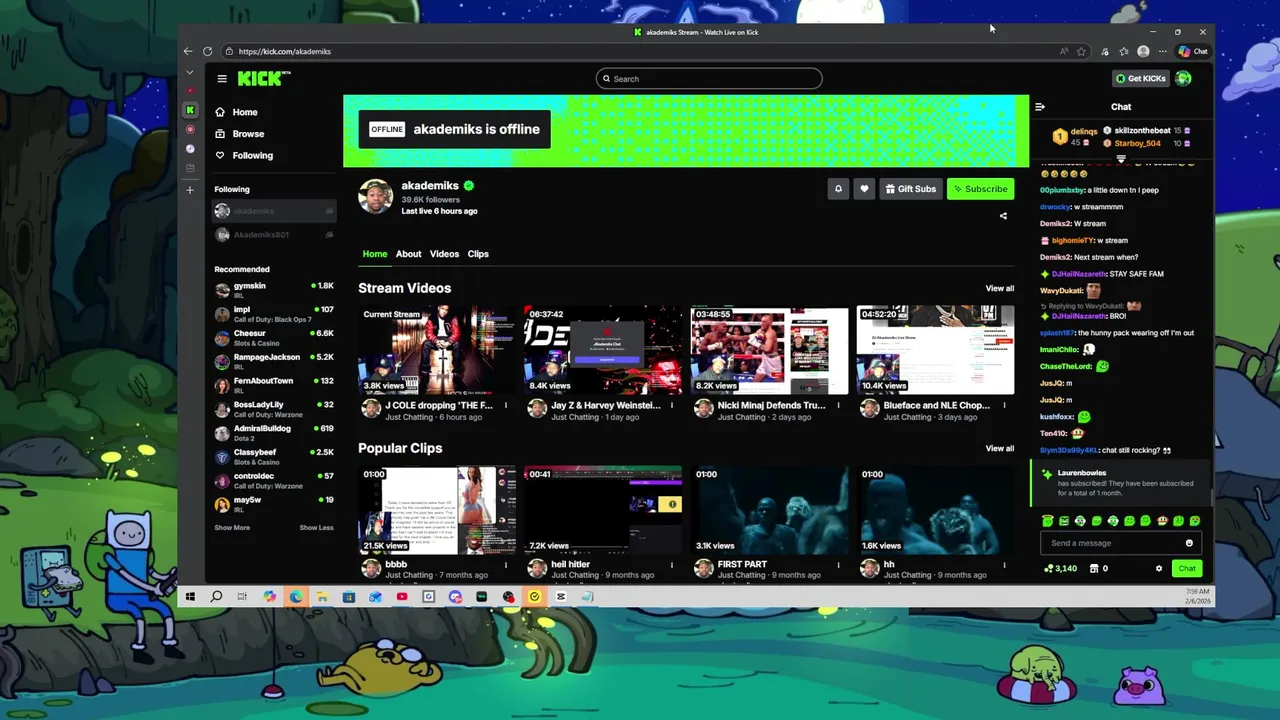Open the emoji picker in message box
This screenshot has height=720, width=1280.
click(x=1189, y=543)
